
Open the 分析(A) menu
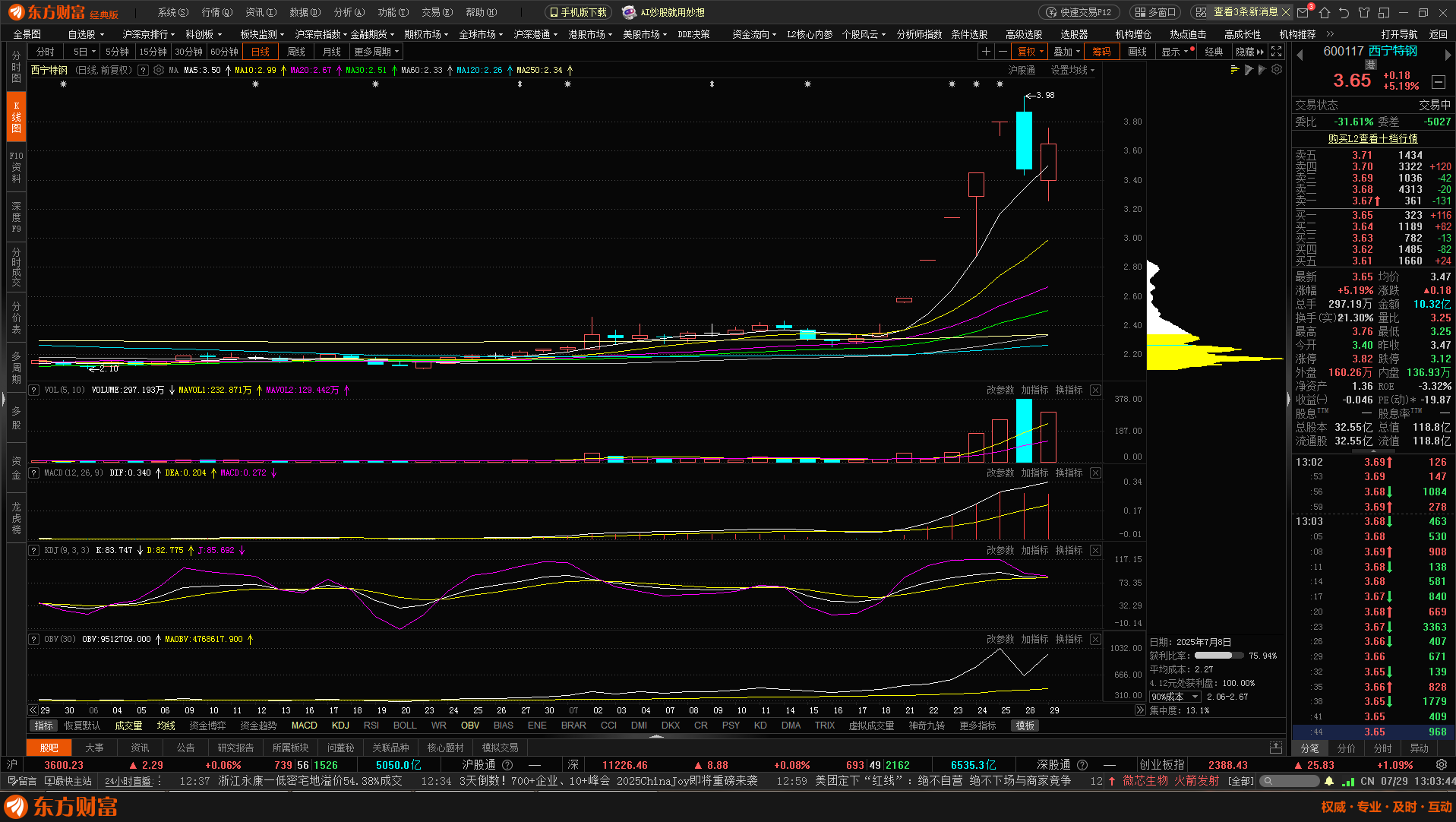tap(349, 12)
